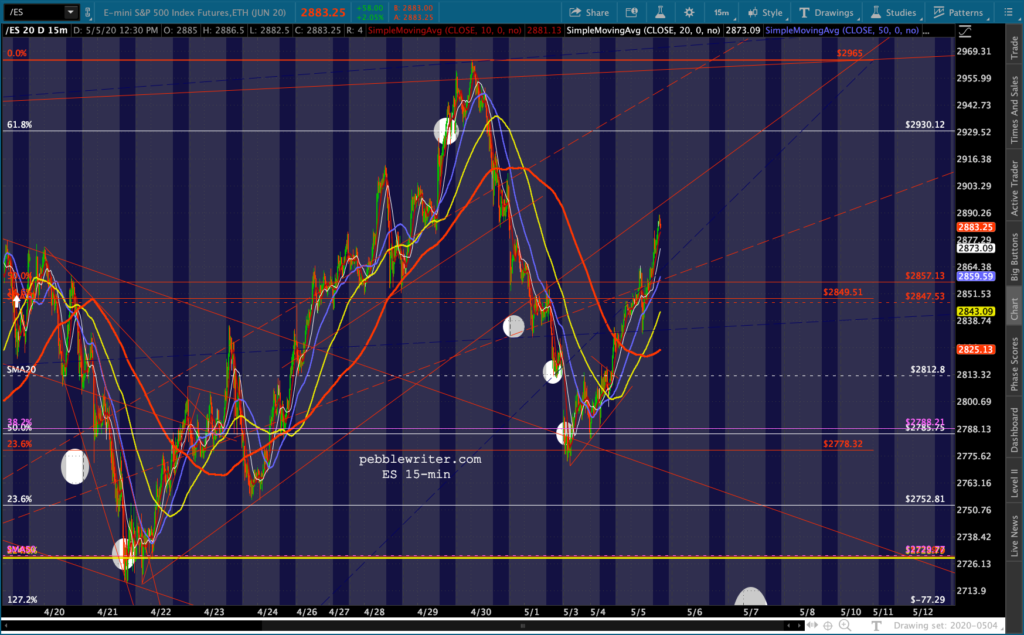
Task: Click the white 2873.09 price axis bubble
Action: click(x=976, y=248)
